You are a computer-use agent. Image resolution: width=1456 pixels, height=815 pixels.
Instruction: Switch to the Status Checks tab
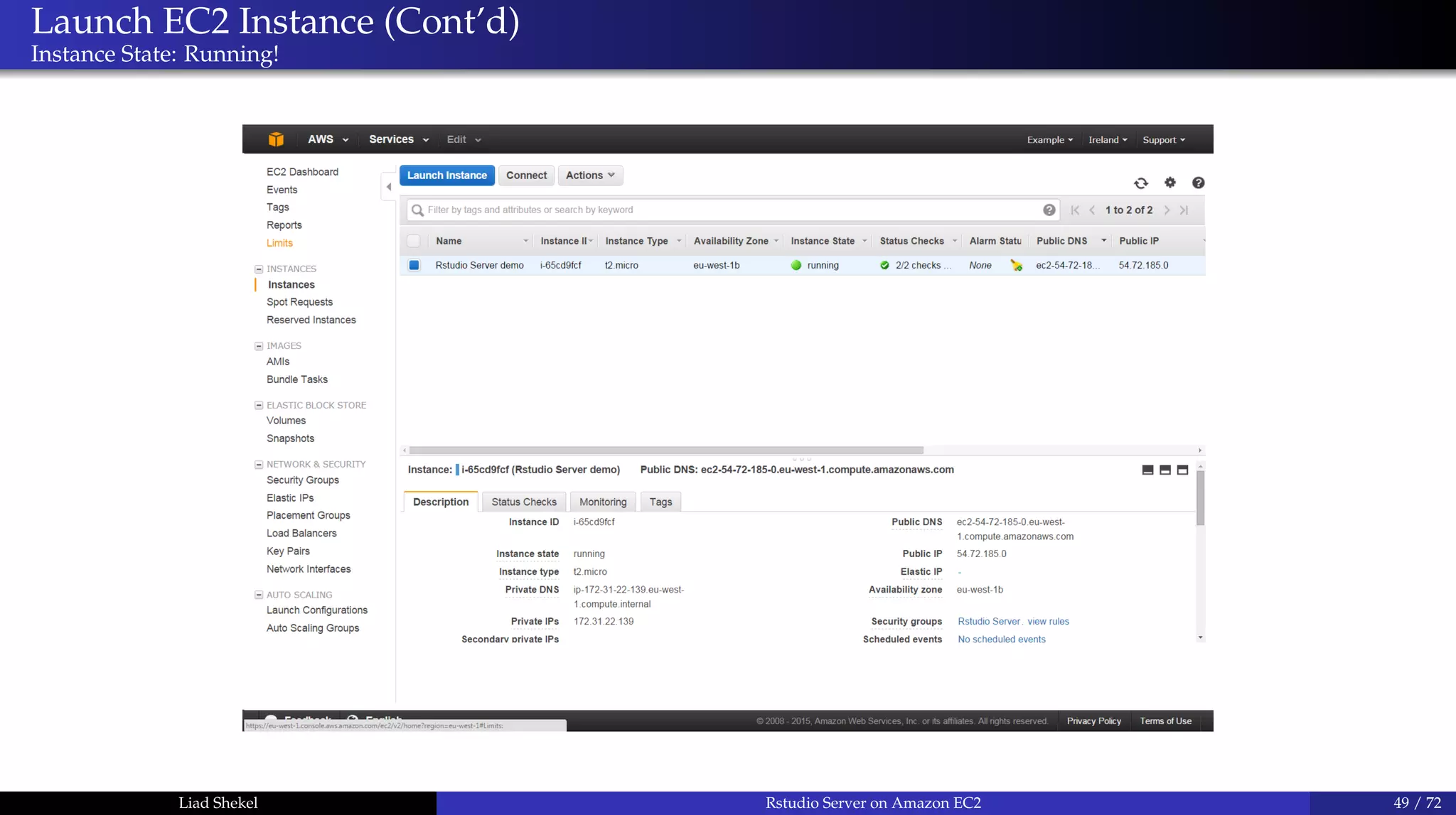524,502
